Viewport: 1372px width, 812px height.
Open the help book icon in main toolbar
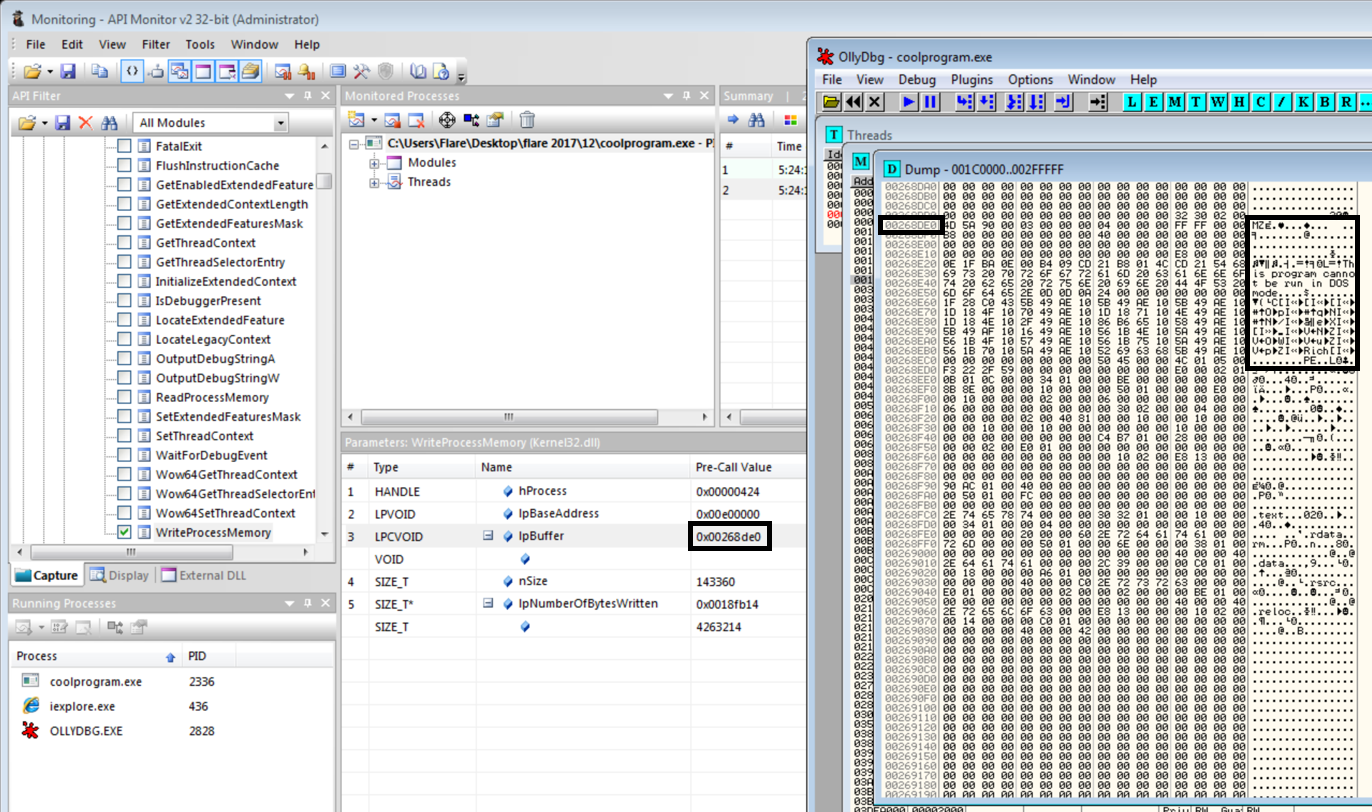pos(419,71)
